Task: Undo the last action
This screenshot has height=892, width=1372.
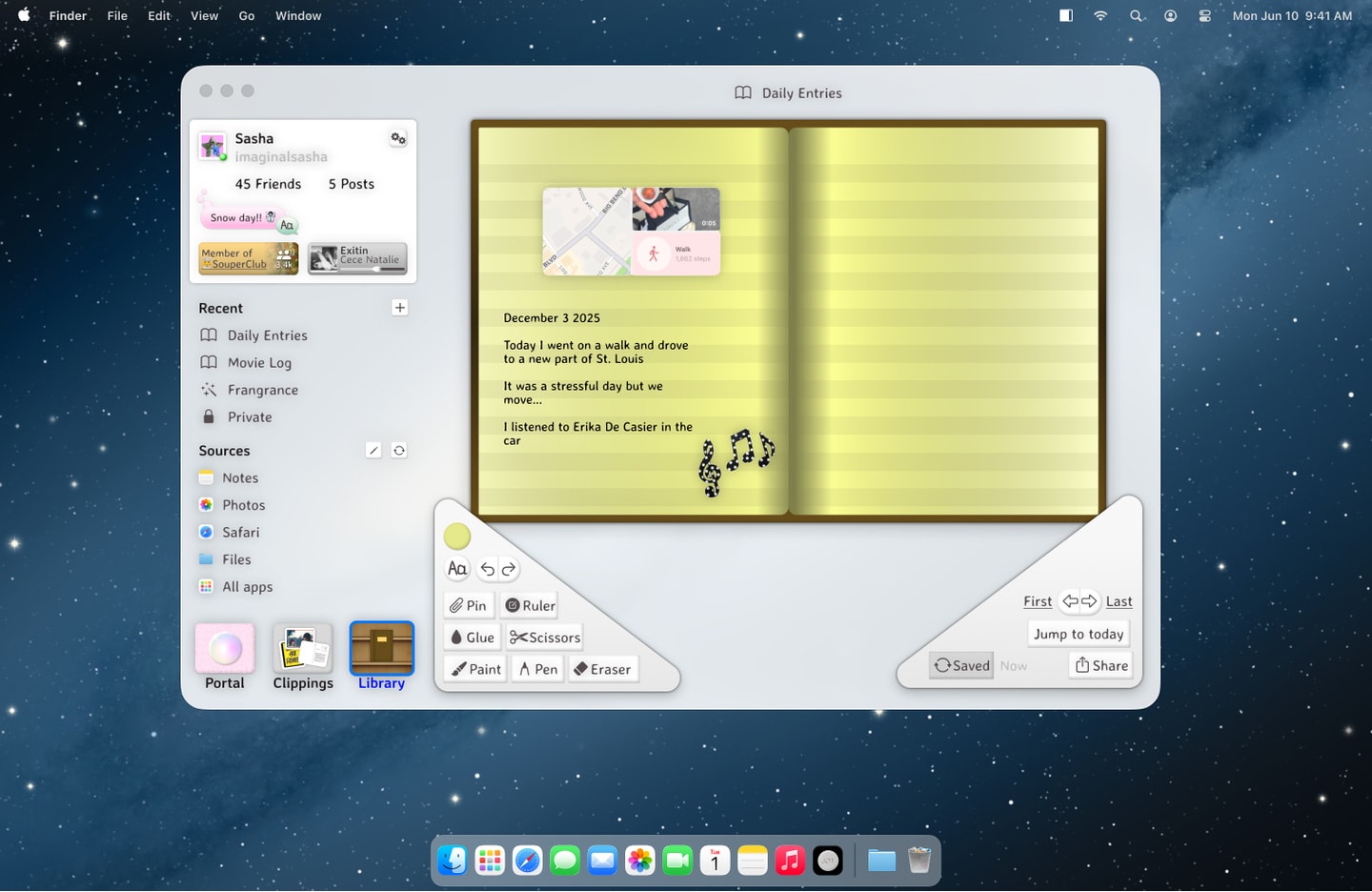Action: (x=488, y=569)
